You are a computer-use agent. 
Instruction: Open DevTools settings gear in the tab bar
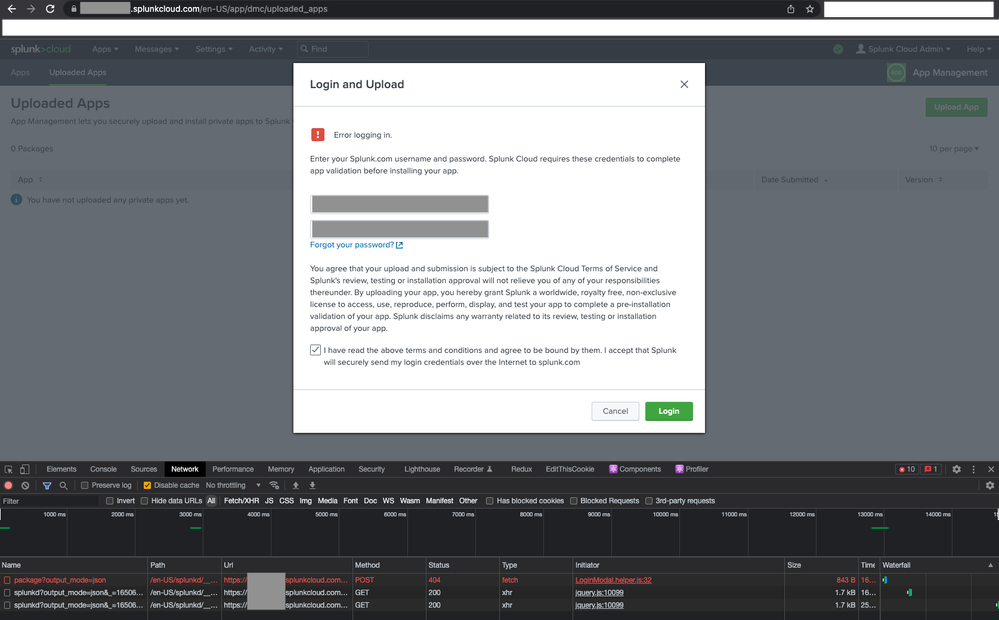[x=956, y=469]
